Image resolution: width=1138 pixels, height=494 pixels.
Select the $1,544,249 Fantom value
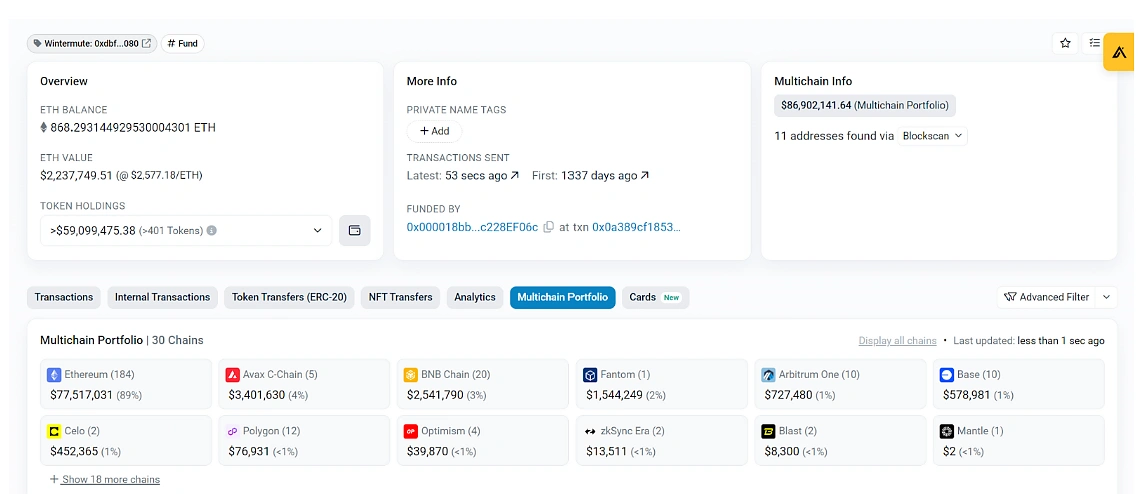[617, 395]
